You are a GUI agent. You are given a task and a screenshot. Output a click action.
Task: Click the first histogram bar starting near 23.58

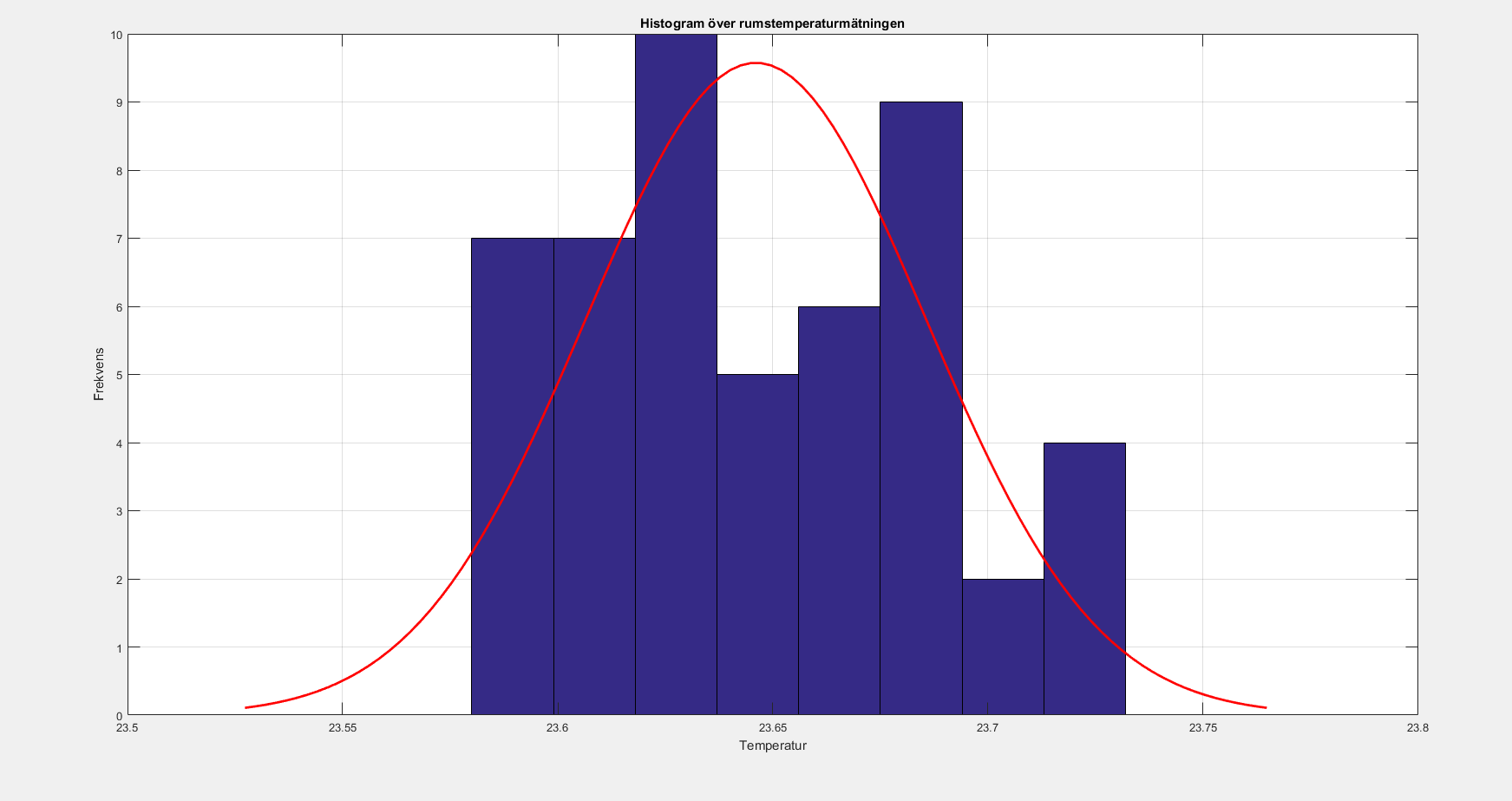coord(512,476)
